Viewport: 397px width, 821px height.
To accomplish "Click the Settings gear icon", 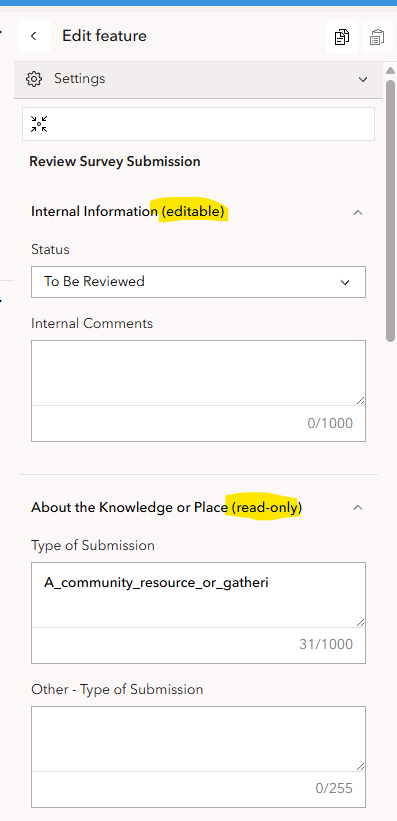I will coord(34,79).
